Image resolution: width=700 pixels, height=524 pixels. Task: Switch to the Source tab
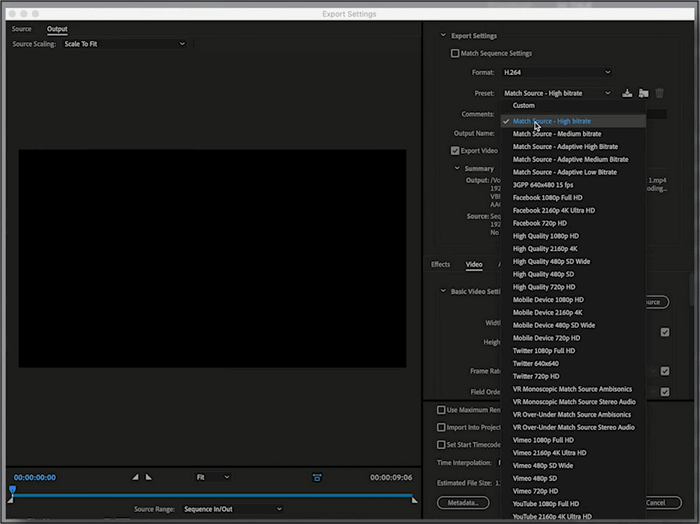(22, 29)
